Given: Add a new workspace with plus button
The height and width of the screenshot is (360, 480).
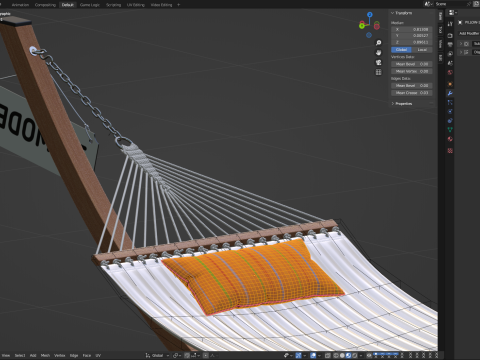Looking at the screenshot, I should click(x=179, y=5).
